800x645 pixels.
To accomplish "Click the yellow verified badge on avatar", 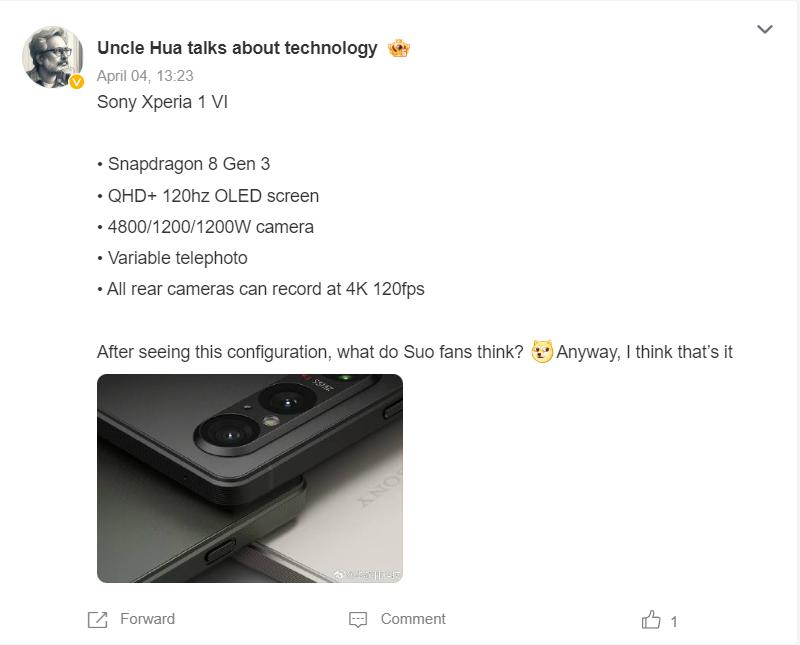I will [x=77, y=82].
